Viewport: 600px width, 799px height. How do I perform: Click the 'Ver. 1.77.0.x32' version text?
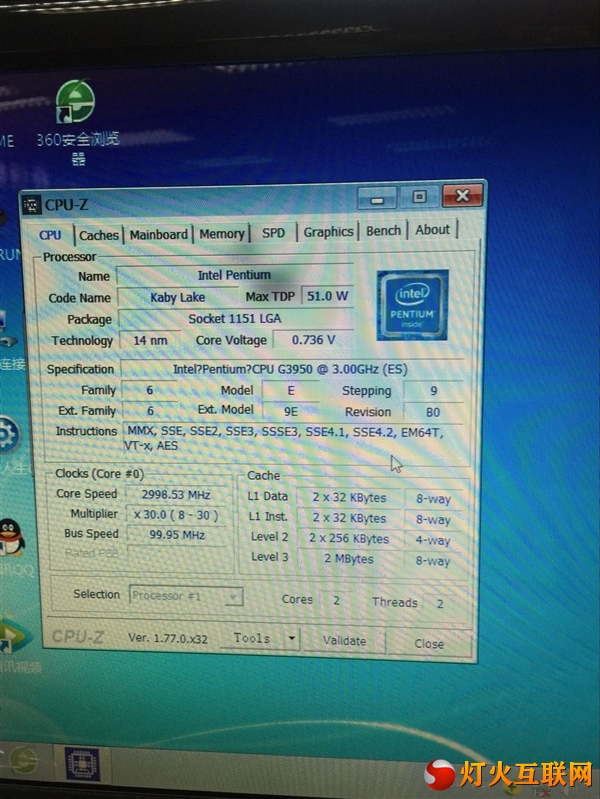click(x=168, y=638)
